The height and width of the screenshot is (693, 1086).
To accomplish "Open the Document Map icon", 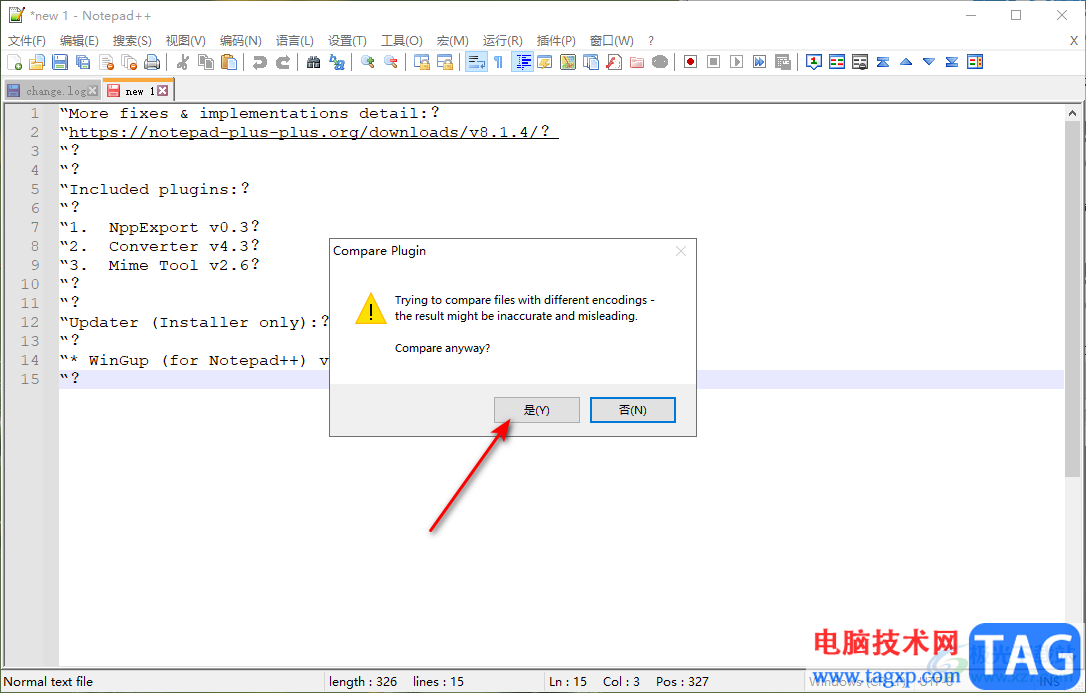I will coord(568,62).
